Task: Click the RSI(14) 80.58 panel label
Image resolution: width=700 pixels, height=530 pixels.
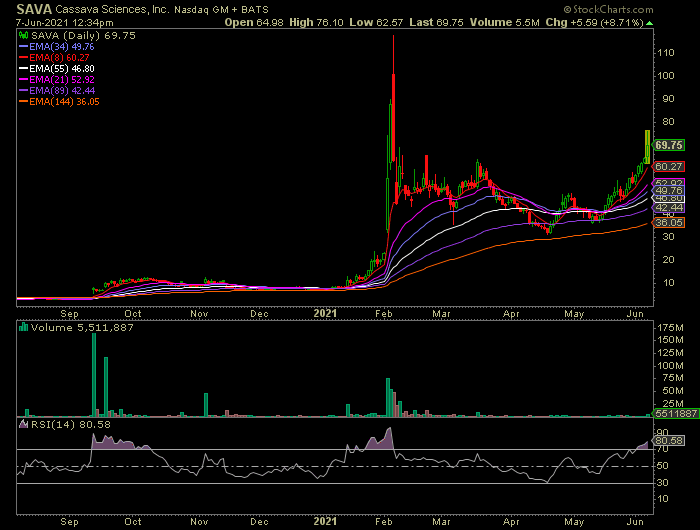Action: point(71,425)
